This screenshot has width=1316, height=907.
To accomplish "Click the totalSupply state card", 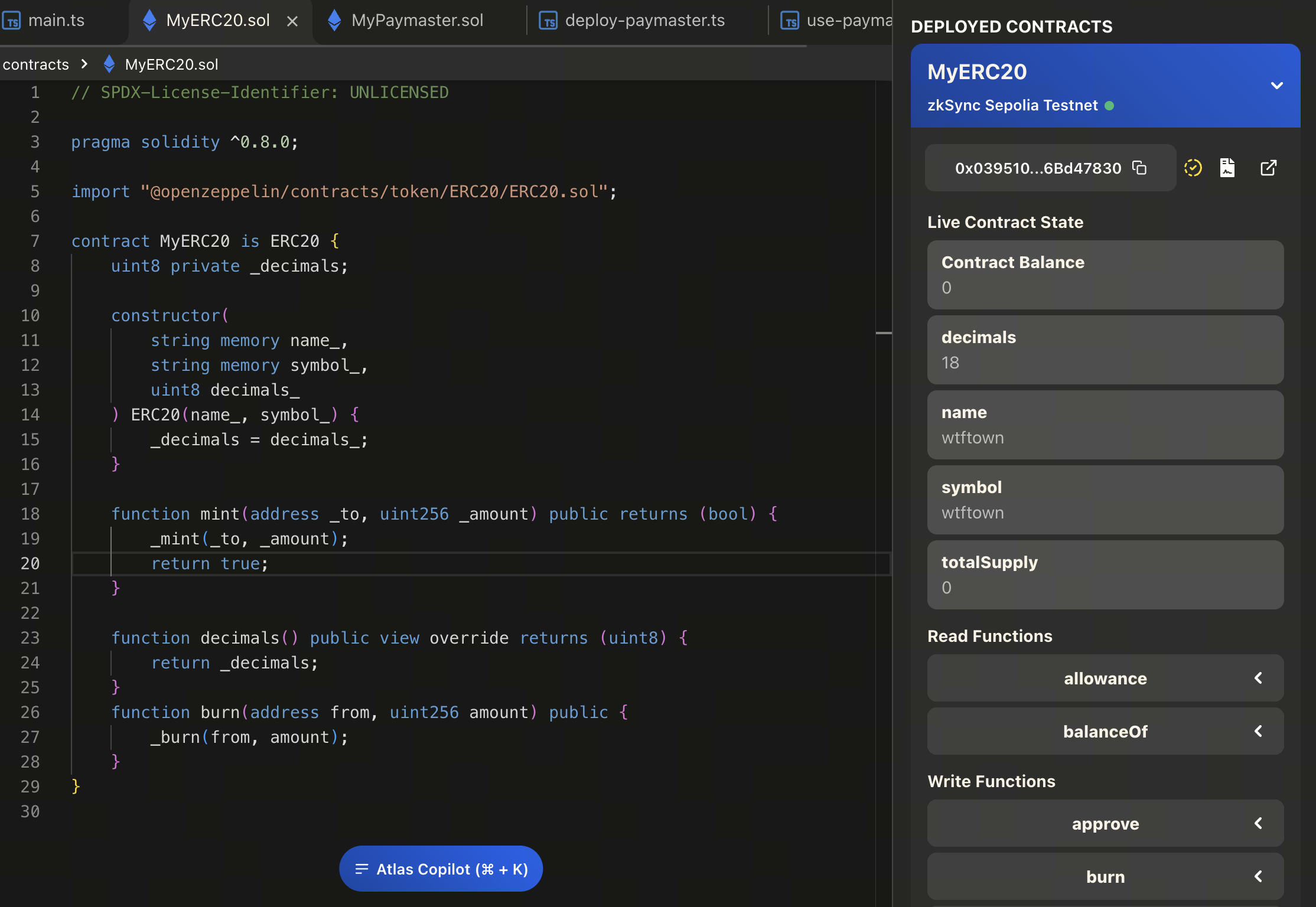I will tap(1105, 575).
